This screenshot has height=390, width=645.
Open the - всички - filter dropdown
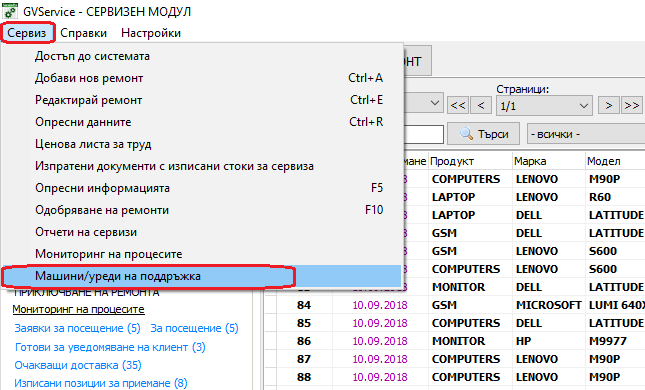click(x=586, y=134)
